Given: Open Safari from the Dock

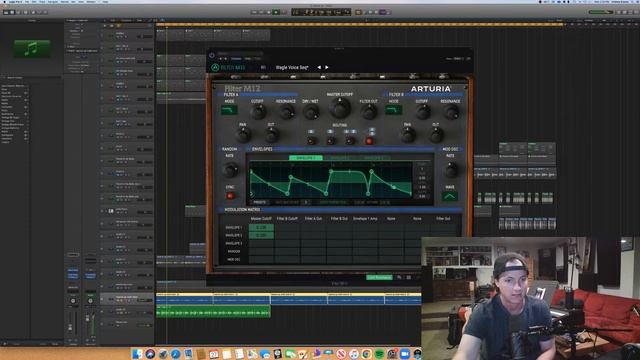Looking at the screenshot, I should coord(176,353).
